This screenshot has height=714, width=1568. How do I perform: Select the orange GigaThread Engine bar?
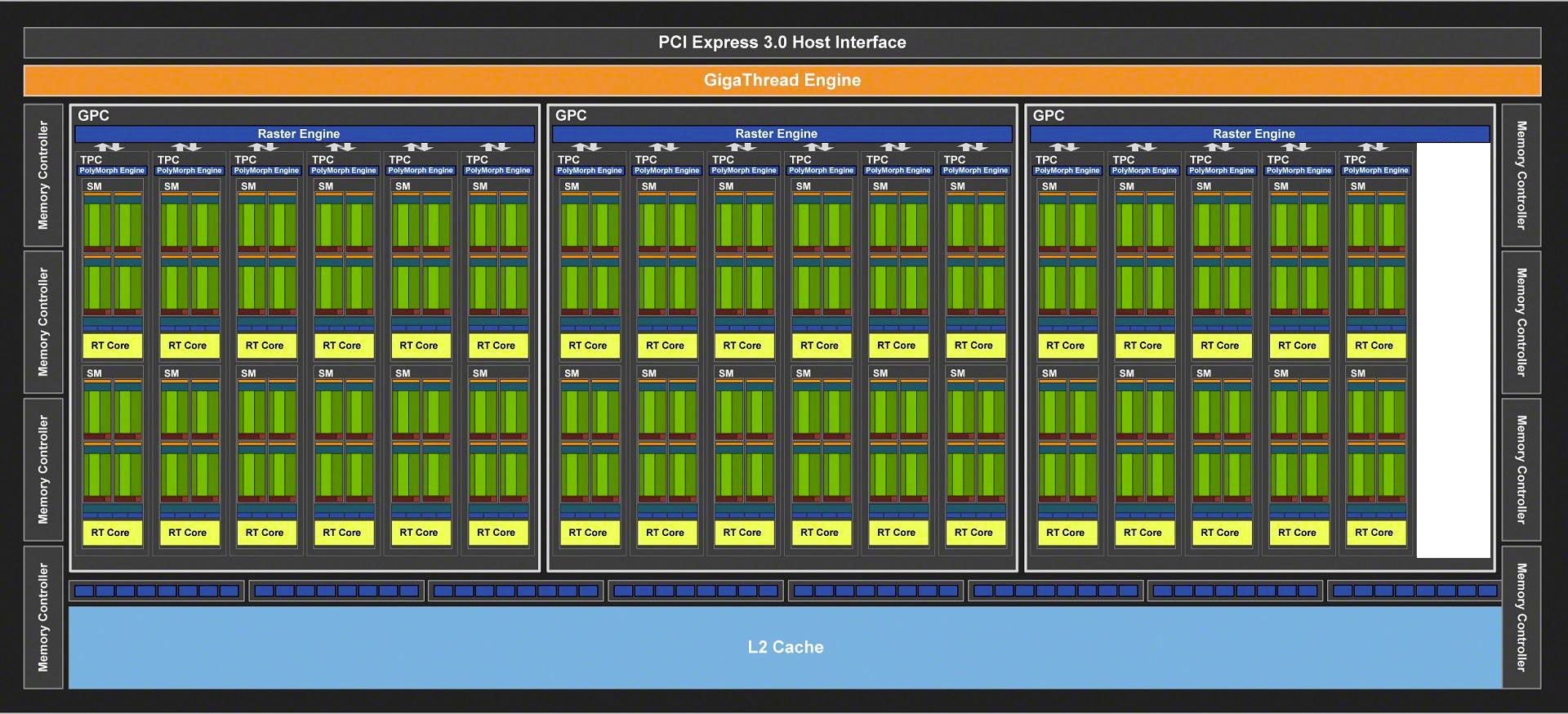tap(782, 80)
